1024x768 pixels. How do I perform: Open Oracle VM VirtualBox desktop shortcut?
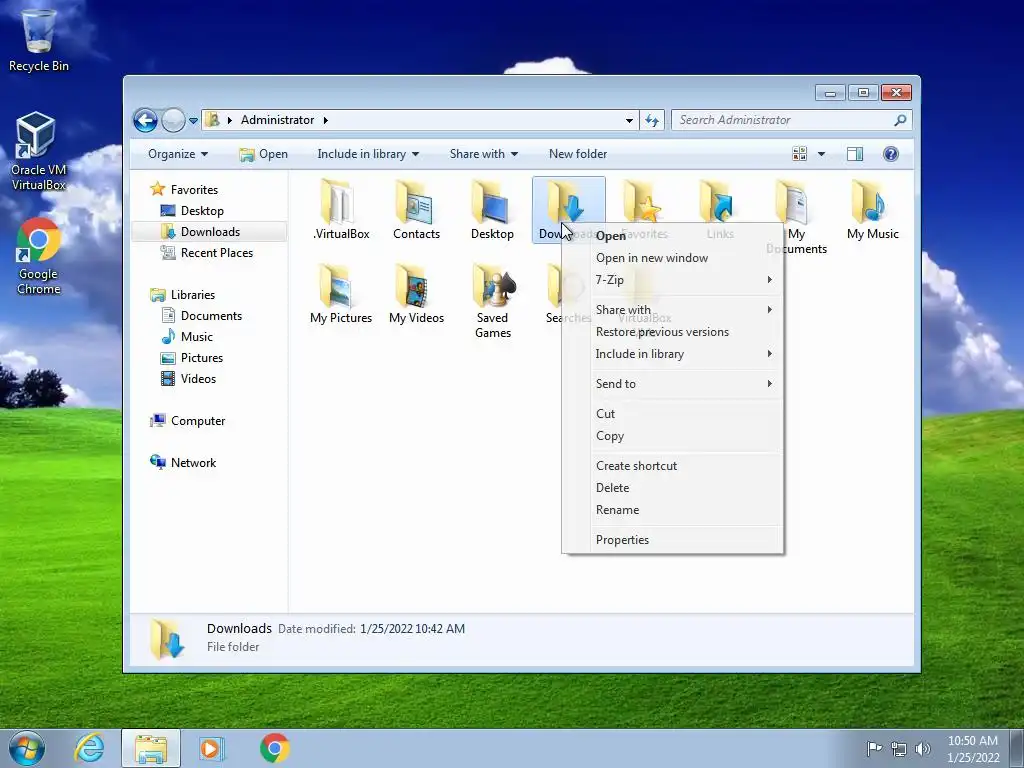coord(39,151)
